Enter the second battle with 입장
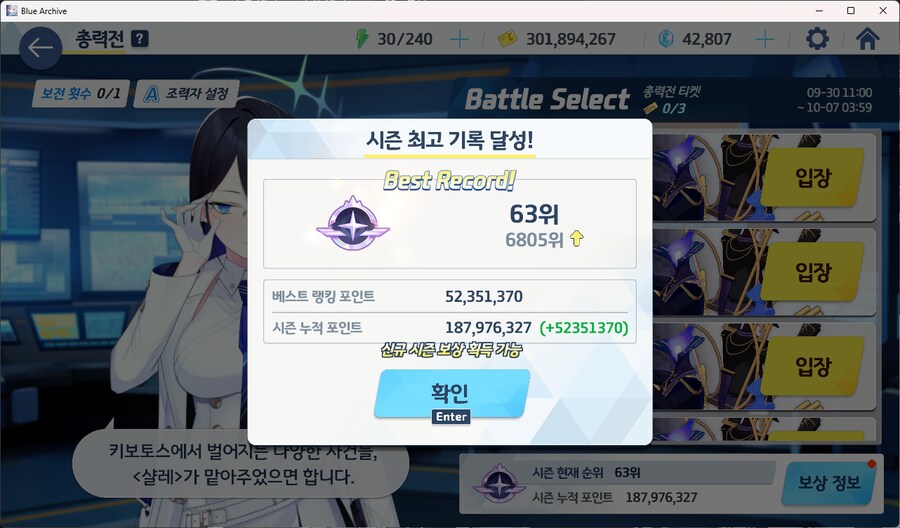This screenshot has height=528, width=900. pyautogui.click(x=813, y=271)
